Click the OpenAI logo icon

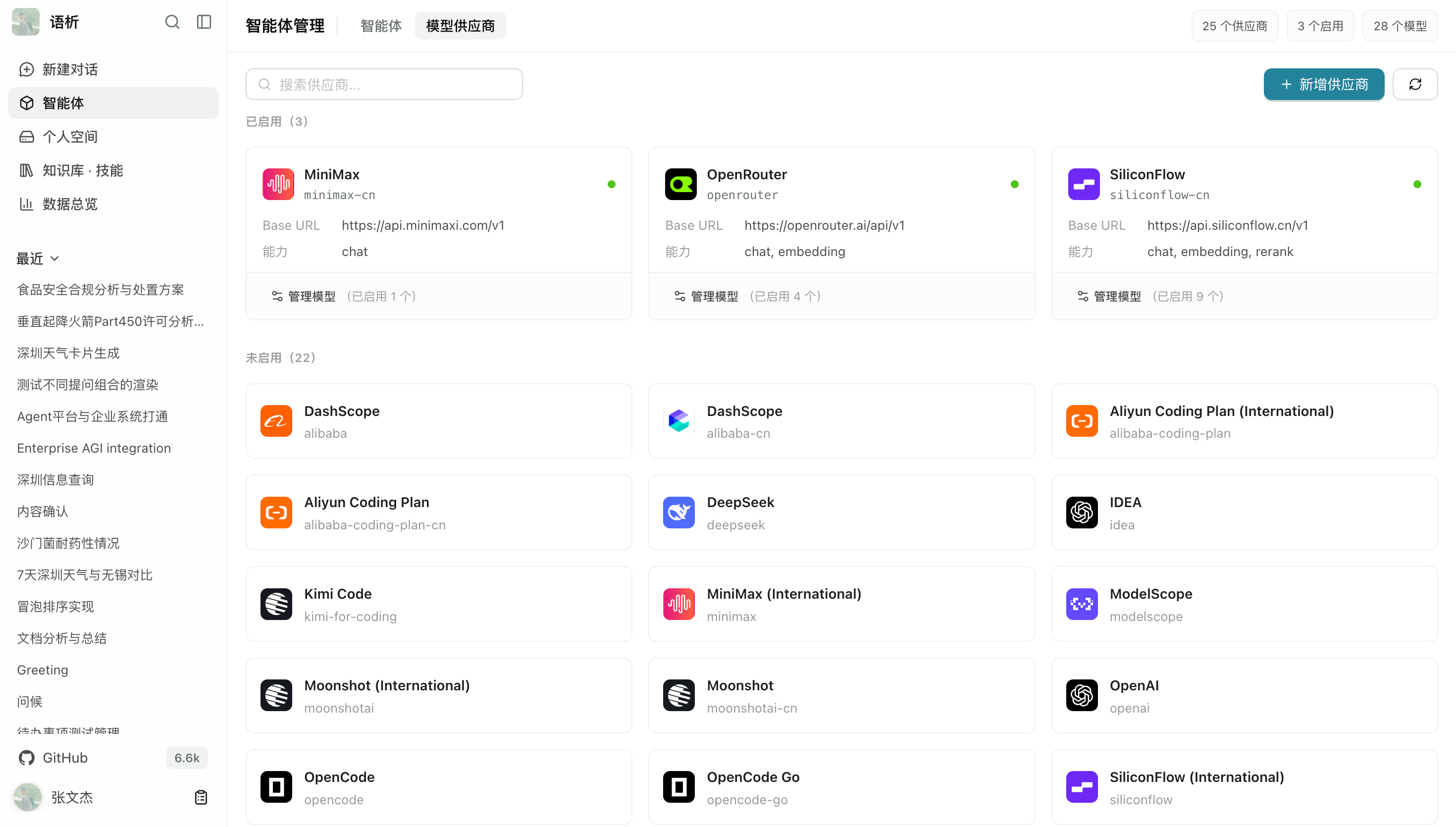(x=1082, y=695)
